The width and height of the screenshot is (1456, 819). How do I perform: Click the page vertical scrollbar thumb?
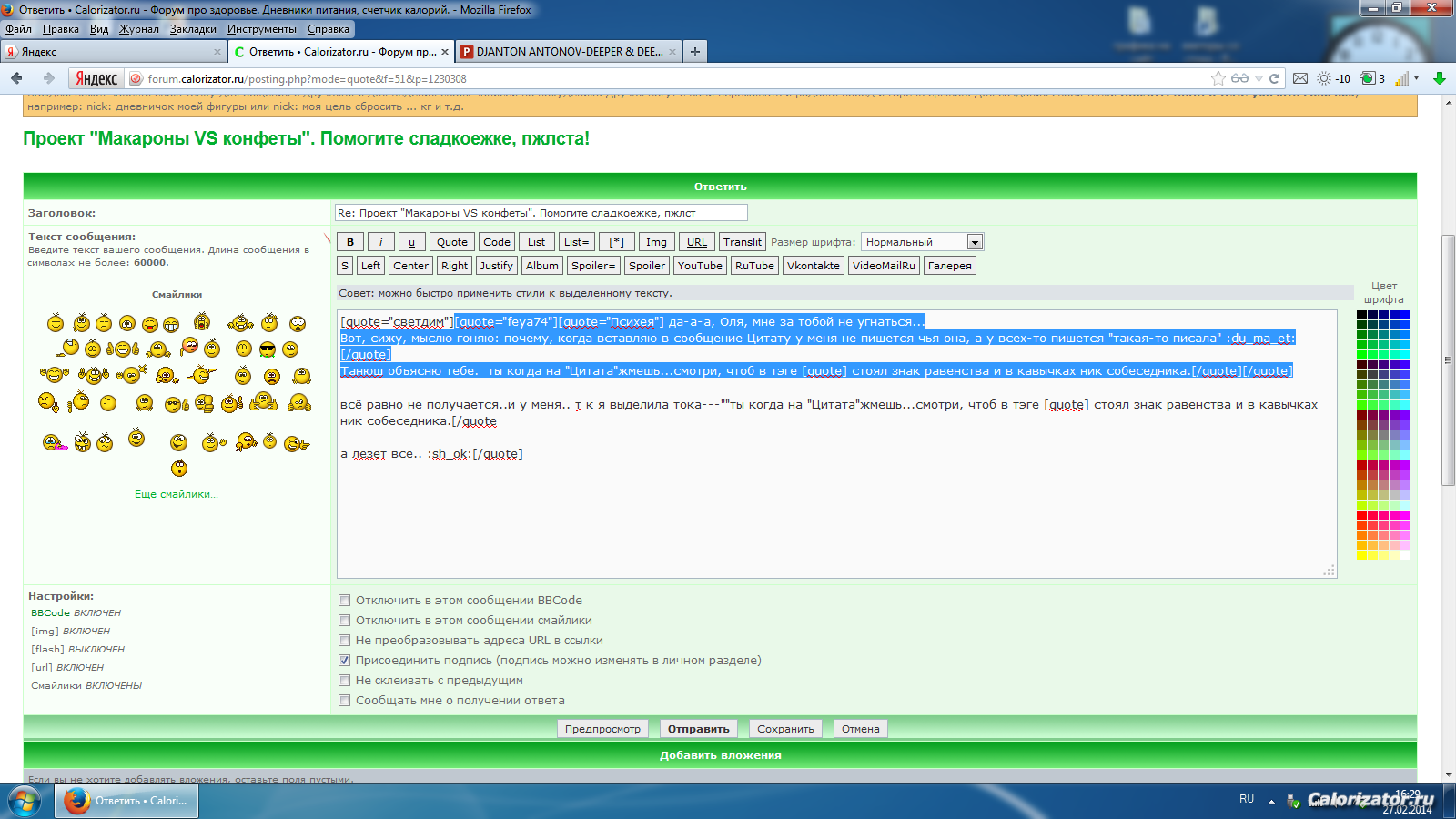pos(1449,359)
